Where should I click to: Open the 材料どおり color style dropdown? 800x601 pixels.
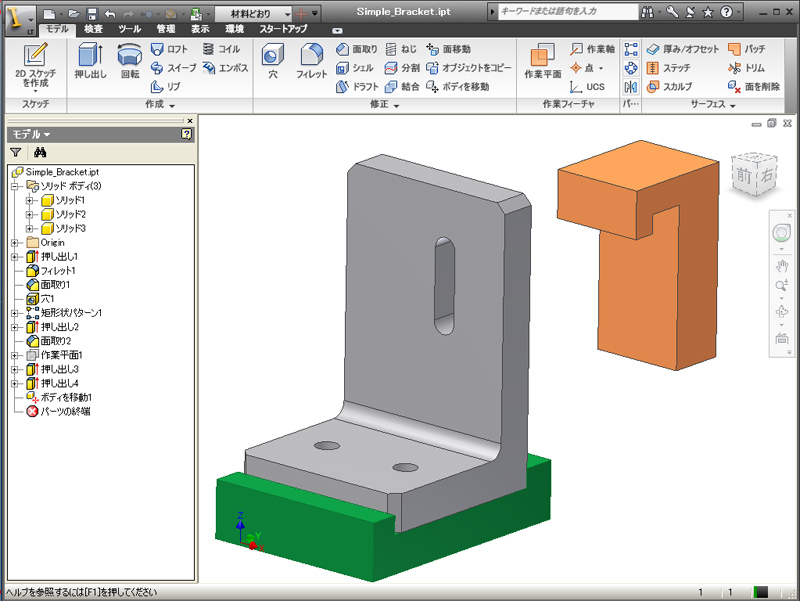point(286,13)
